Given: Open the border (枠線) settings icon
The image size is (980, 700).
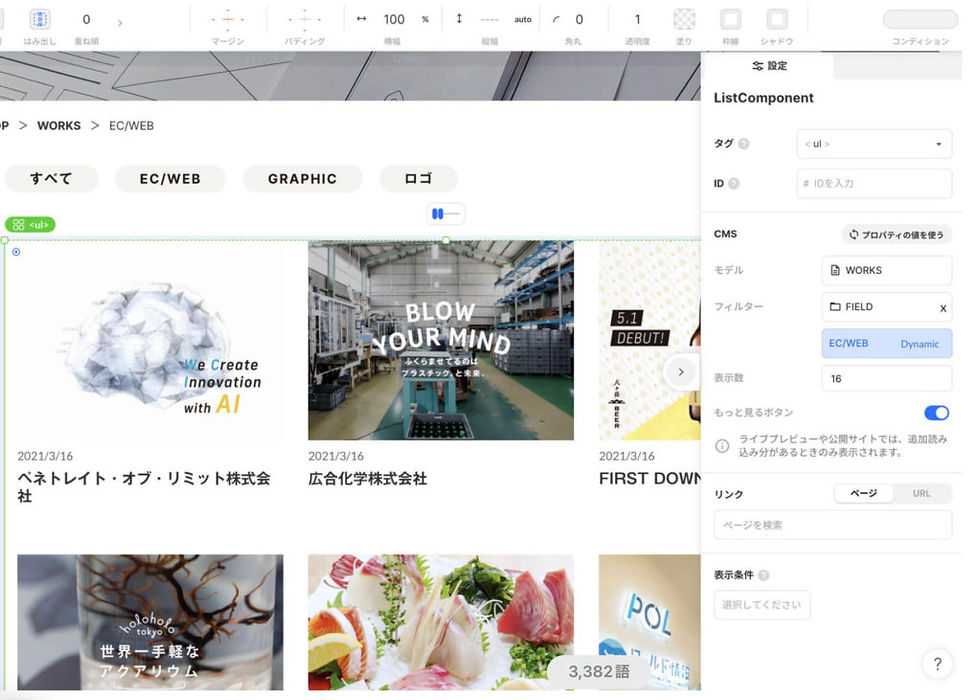Looking at the screenshot, I should 730,19.
